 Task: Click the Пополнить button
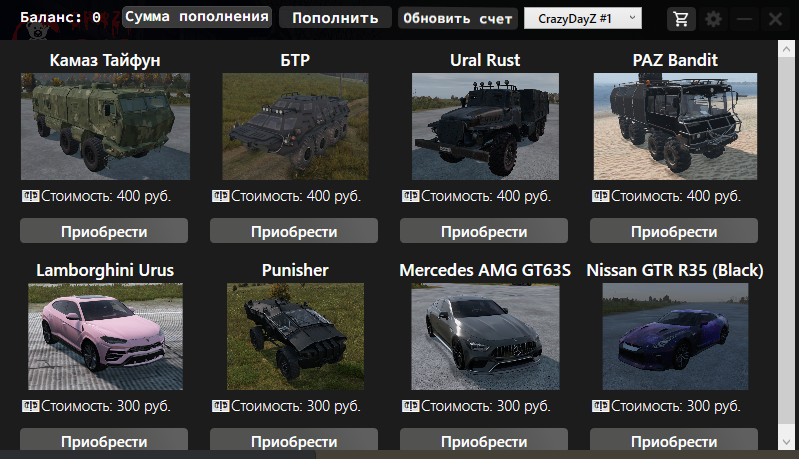335,18
